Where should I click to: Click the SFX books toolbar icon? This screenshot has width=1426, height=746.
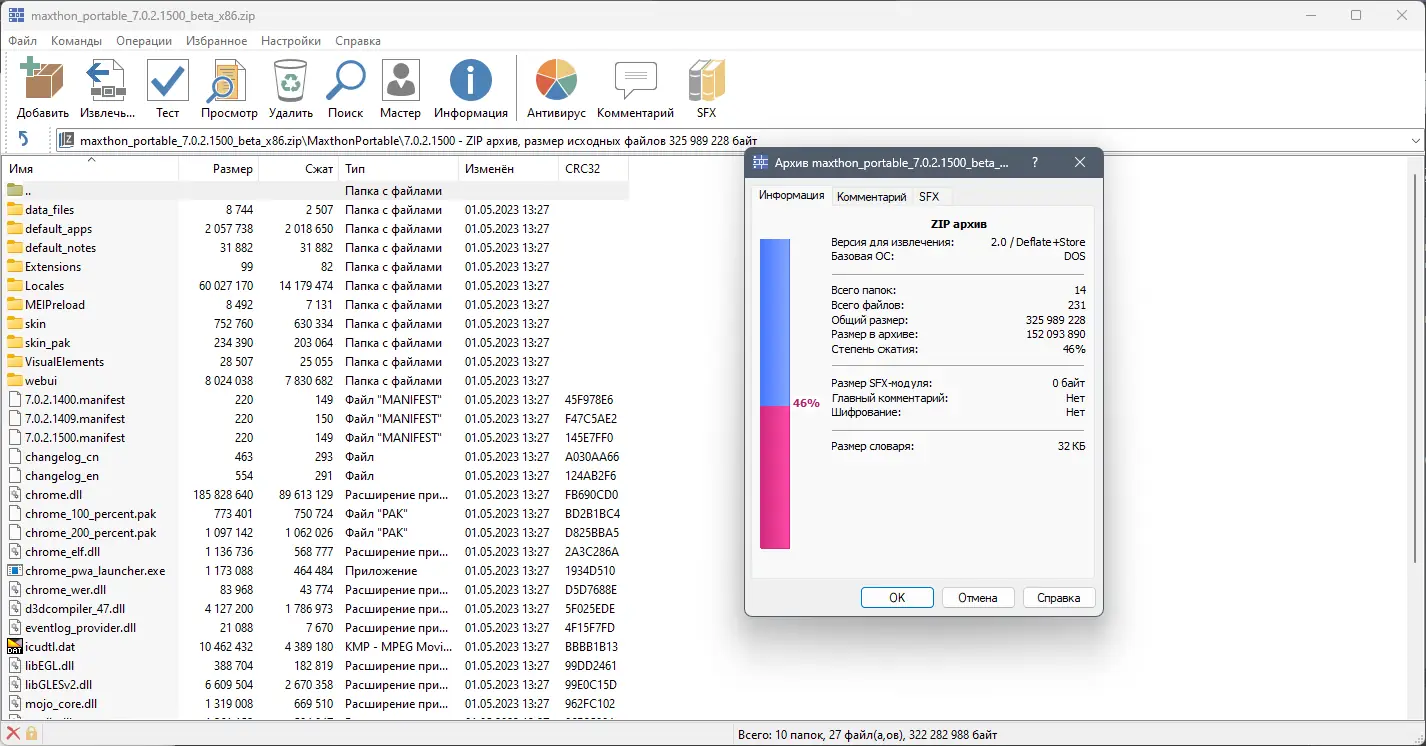tap(707, 80)
